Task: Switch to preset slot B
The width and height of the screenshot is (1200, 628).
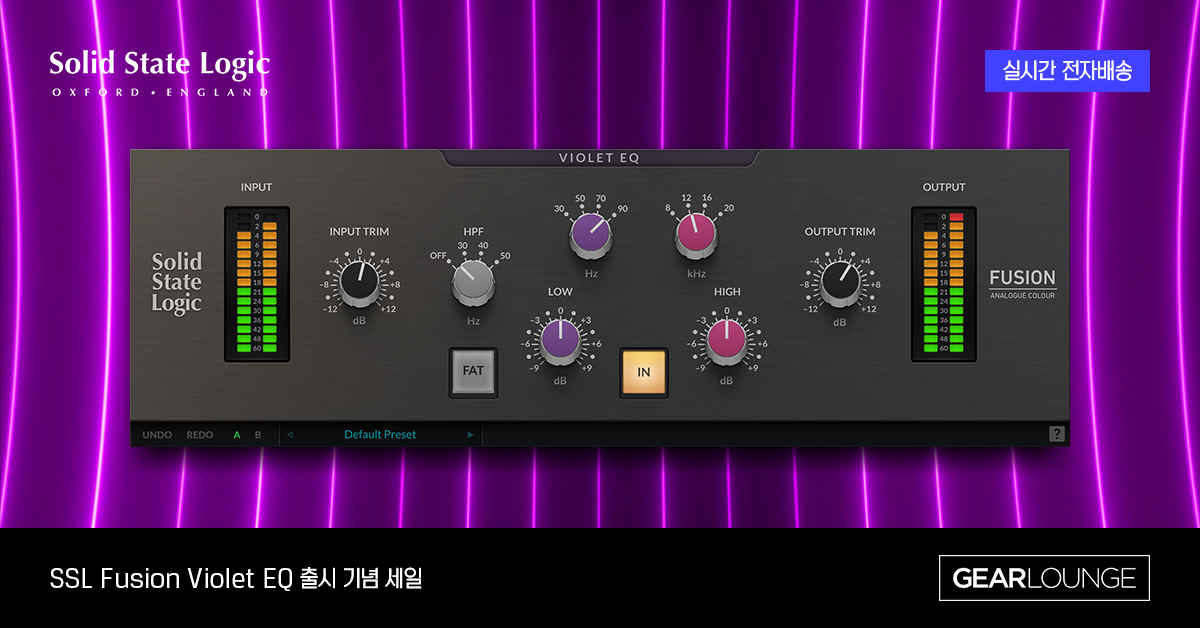Action: click(256, 434)
